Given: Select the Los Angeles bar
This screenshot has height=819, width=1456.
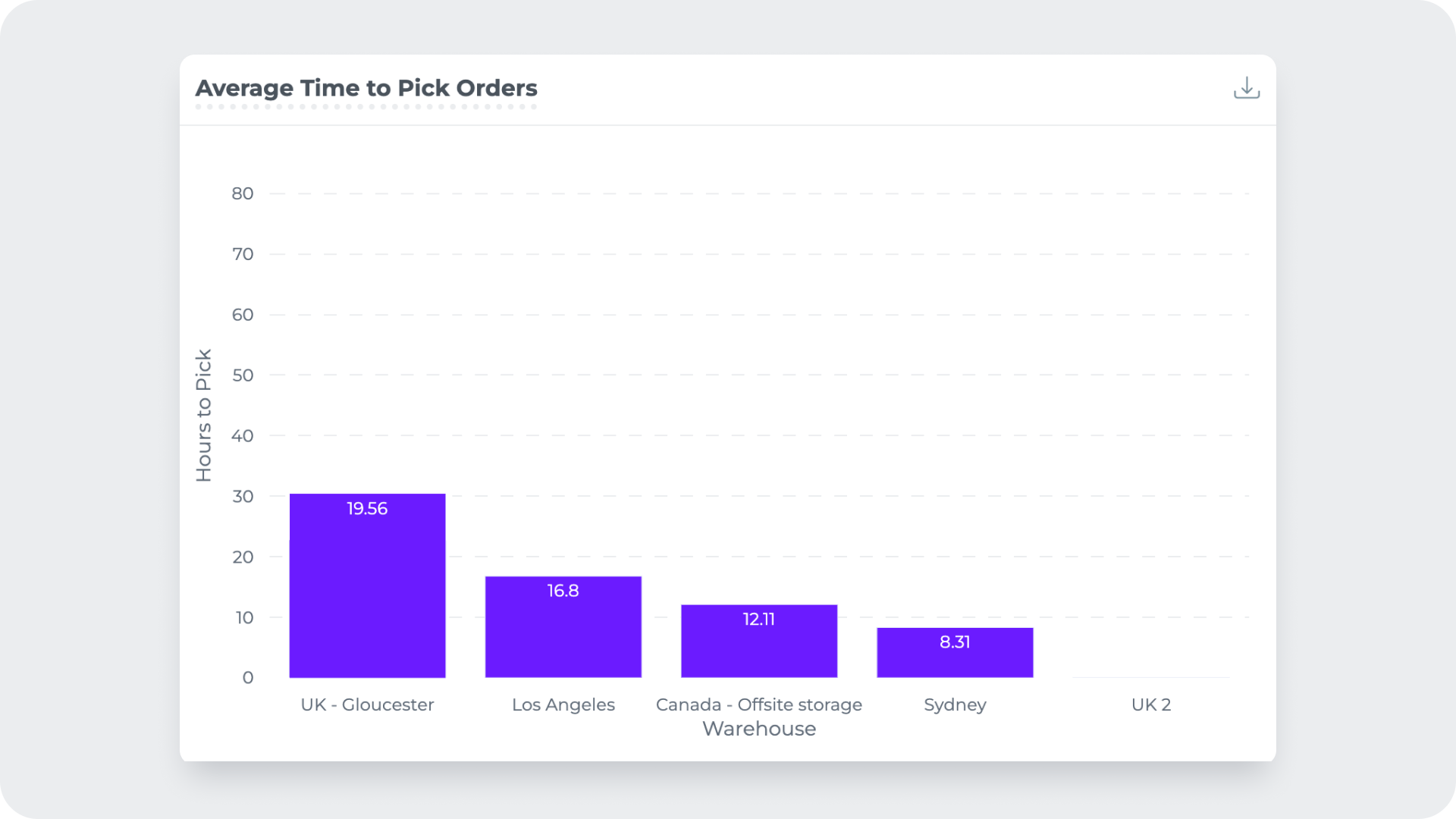Looking at the screenshot, I should [x=563, y=626].
